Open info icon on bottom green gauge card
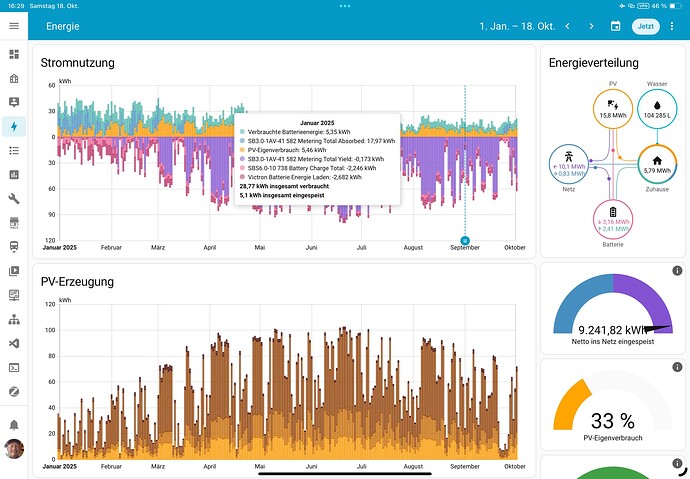The image size is (690, 479). point(677,463)
